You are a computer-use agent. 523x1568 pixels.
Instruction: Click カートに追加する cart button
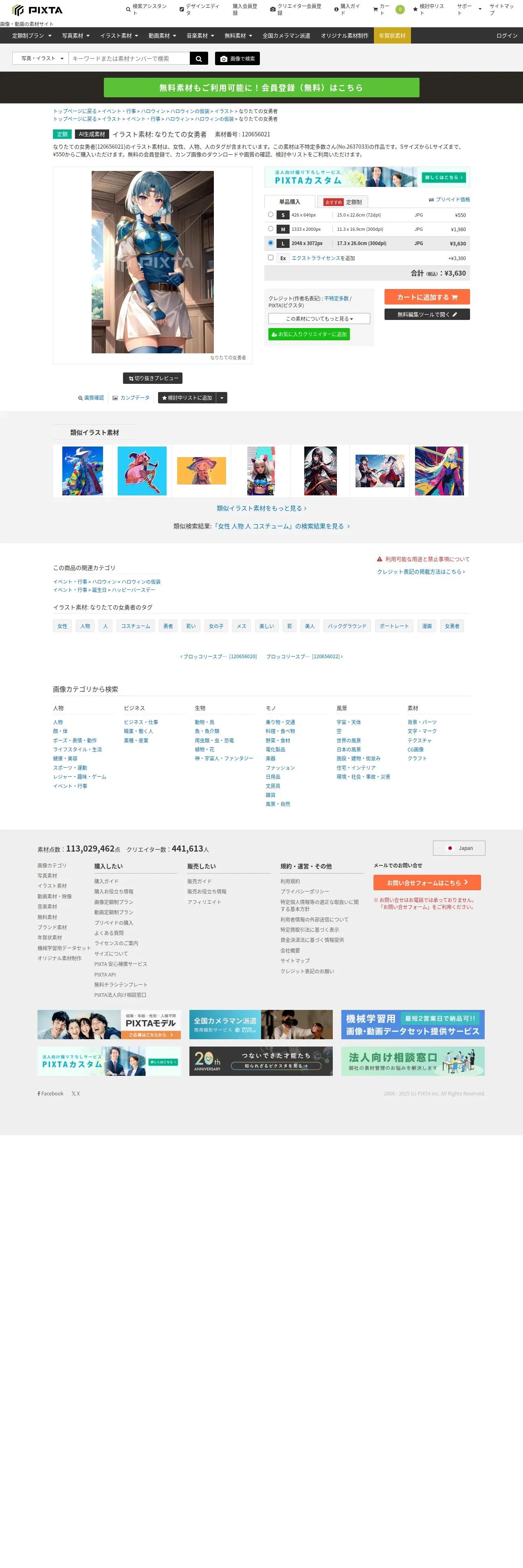click(427, 297)
